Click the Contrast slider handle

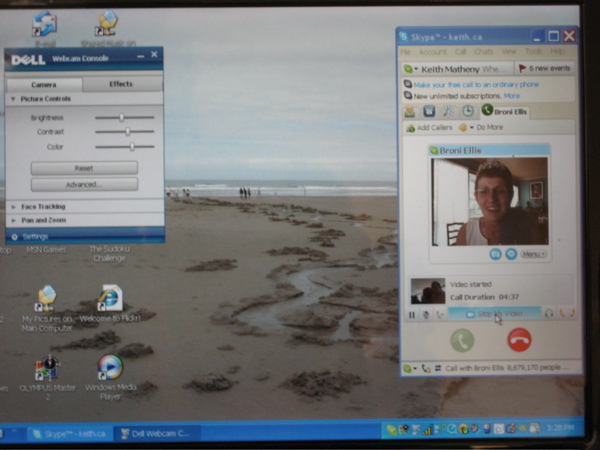click(x=128, y=131)
